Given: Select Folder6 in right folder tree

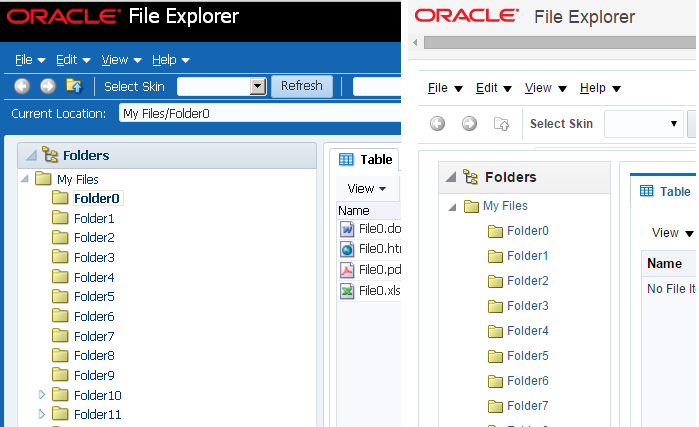Looking at the screenshot, I should coord(528,381).
